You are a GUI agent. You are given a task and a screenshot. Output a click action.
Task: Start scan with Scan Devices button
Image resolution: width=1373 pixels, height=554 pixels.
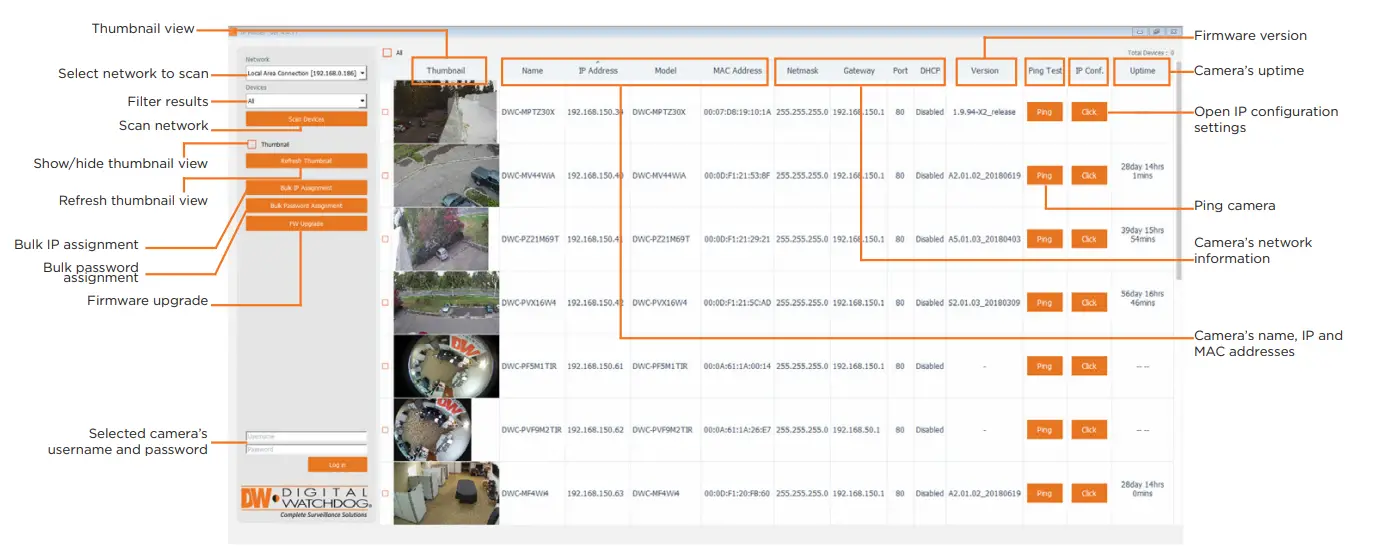306,119
